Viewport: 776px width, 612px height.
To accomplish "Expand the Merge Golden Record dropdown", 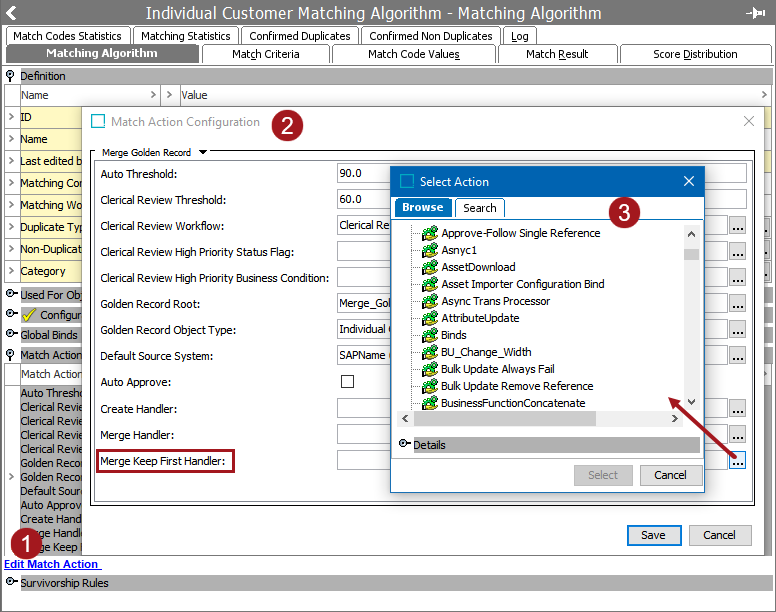I will (203, 153).
